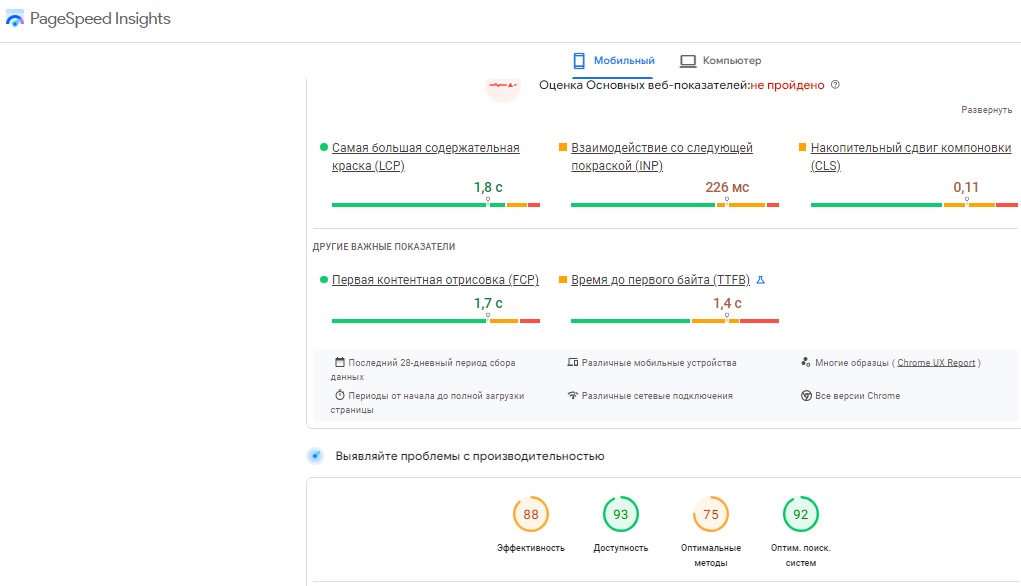
Task: Click the samples icon near Chrome UX Report
Action: [x=805, y=362]
